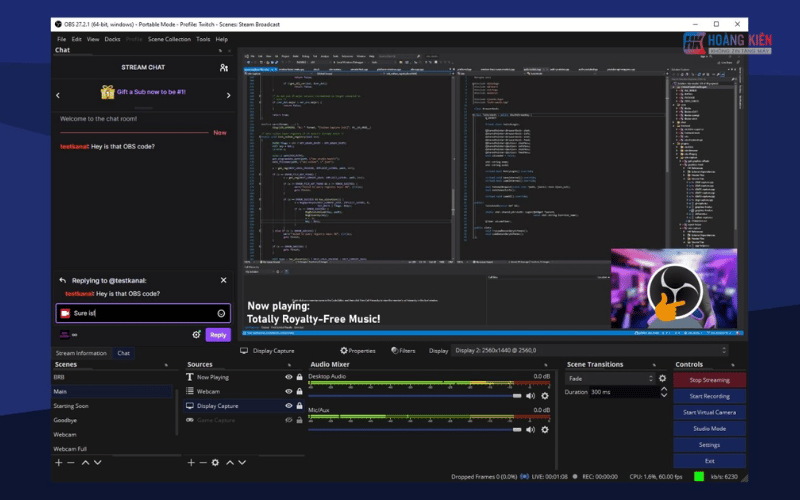This screenshot has height=500, width=800.
Task: Move scene up in Scenes list
Action: pos(85,462)
